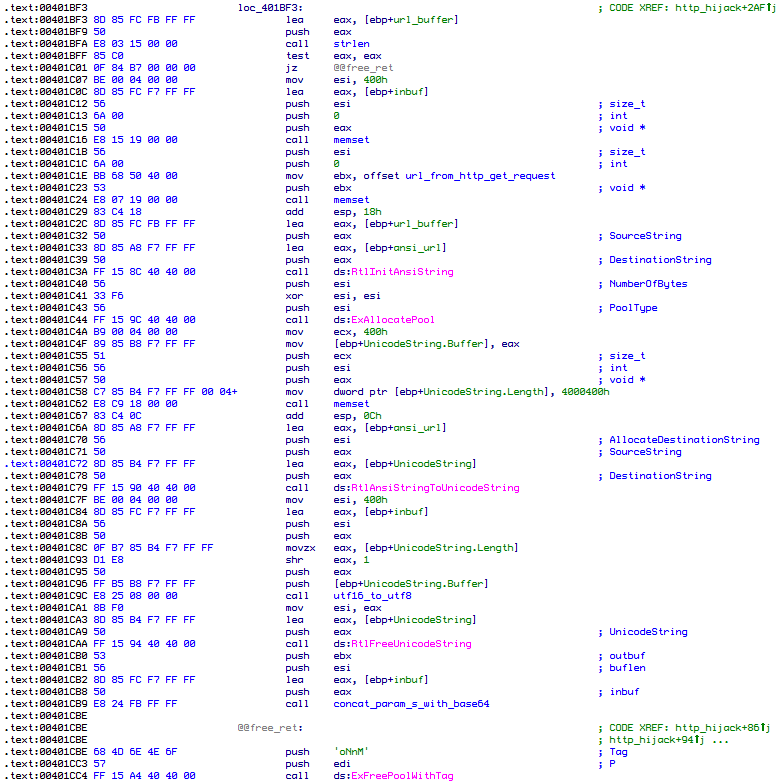The height and width of the screenshot is (783, 780).
Task: Click 'add esp, 18h' instruction
Action: 333,212
